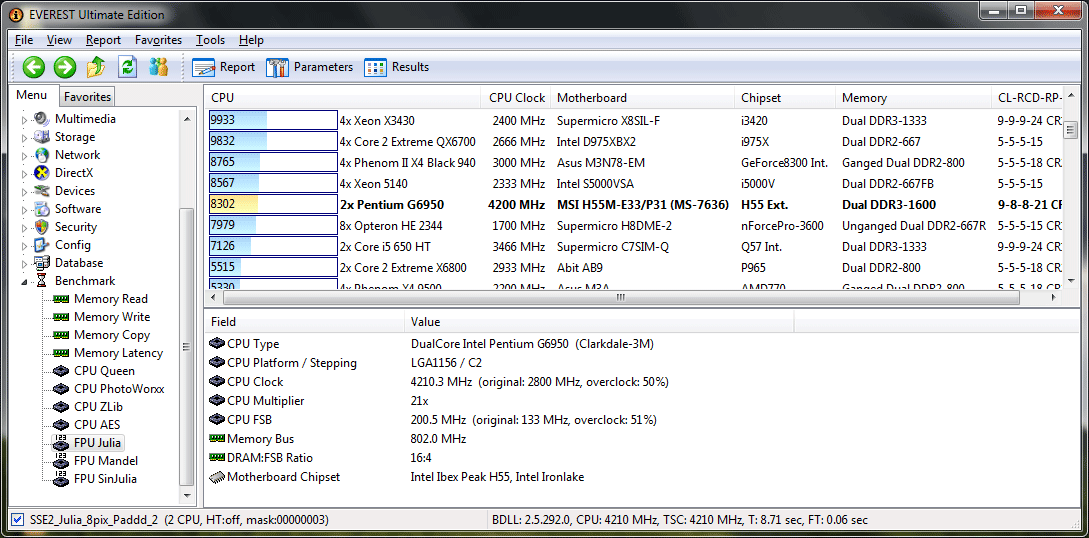
Task: Select the Multimedia icon in tree
Action: point(42,119)
